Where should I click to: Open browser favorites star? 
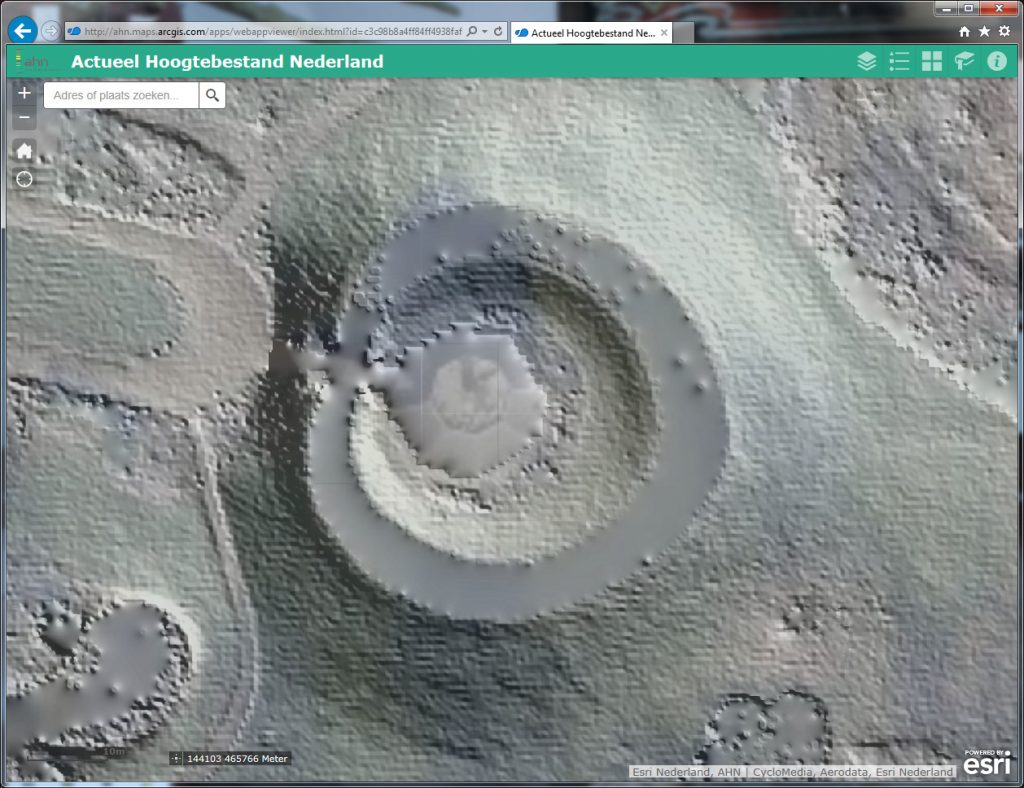click(984, 31)
